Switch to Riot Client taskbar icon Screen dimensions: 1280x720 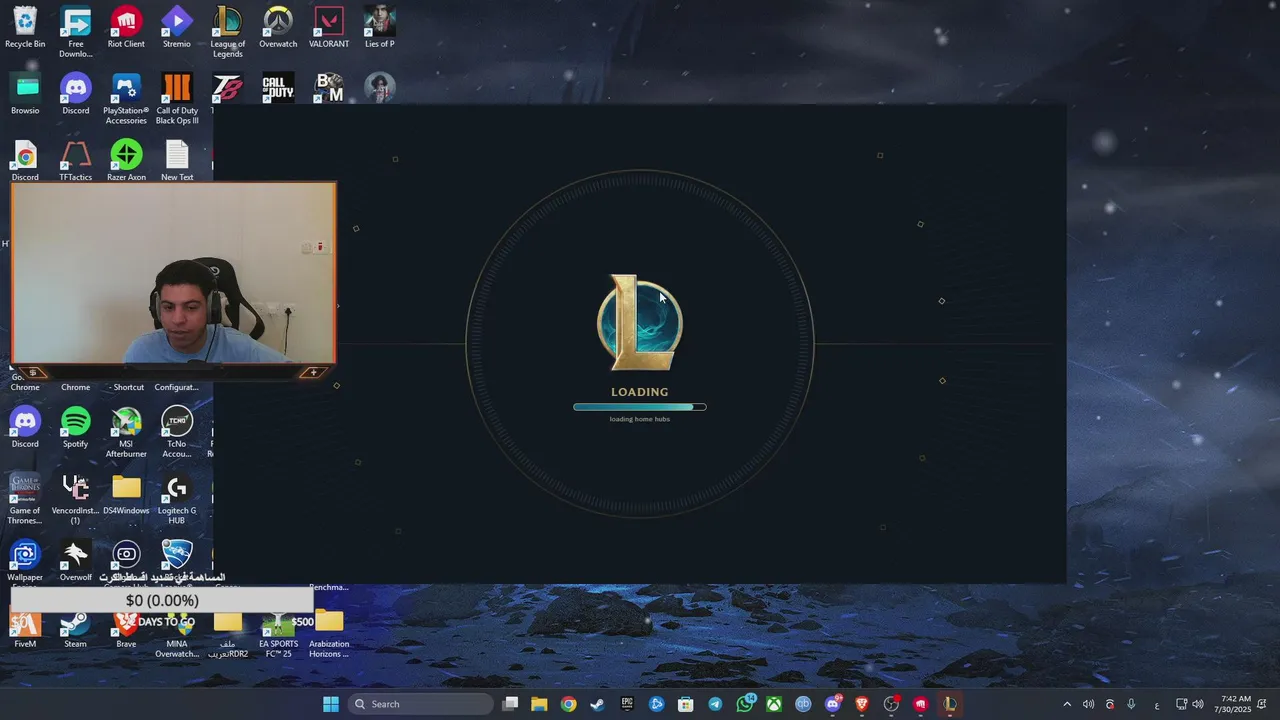[x=921, y=704]
